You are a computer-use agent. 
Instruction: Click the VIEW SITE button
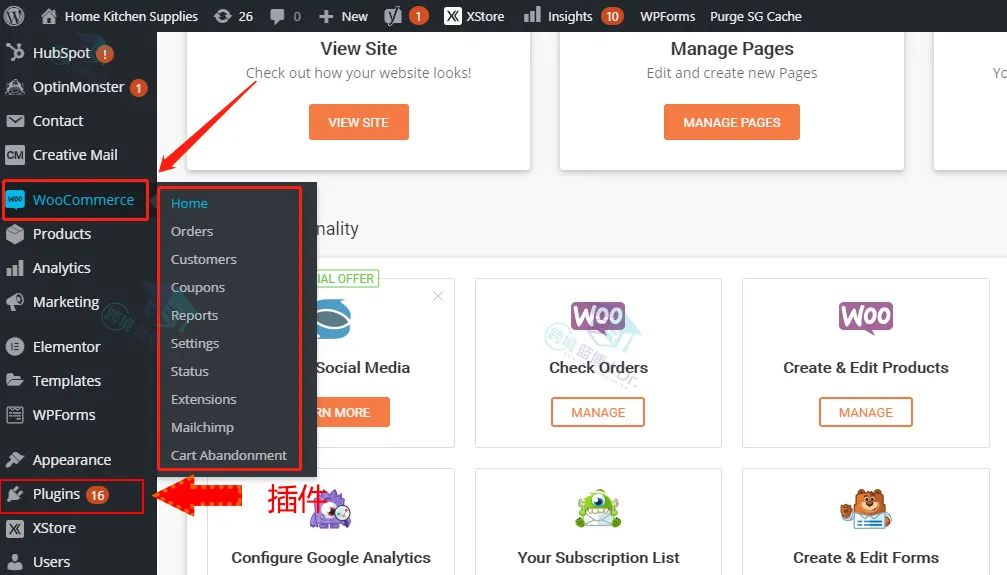click(x=358, y=122)
